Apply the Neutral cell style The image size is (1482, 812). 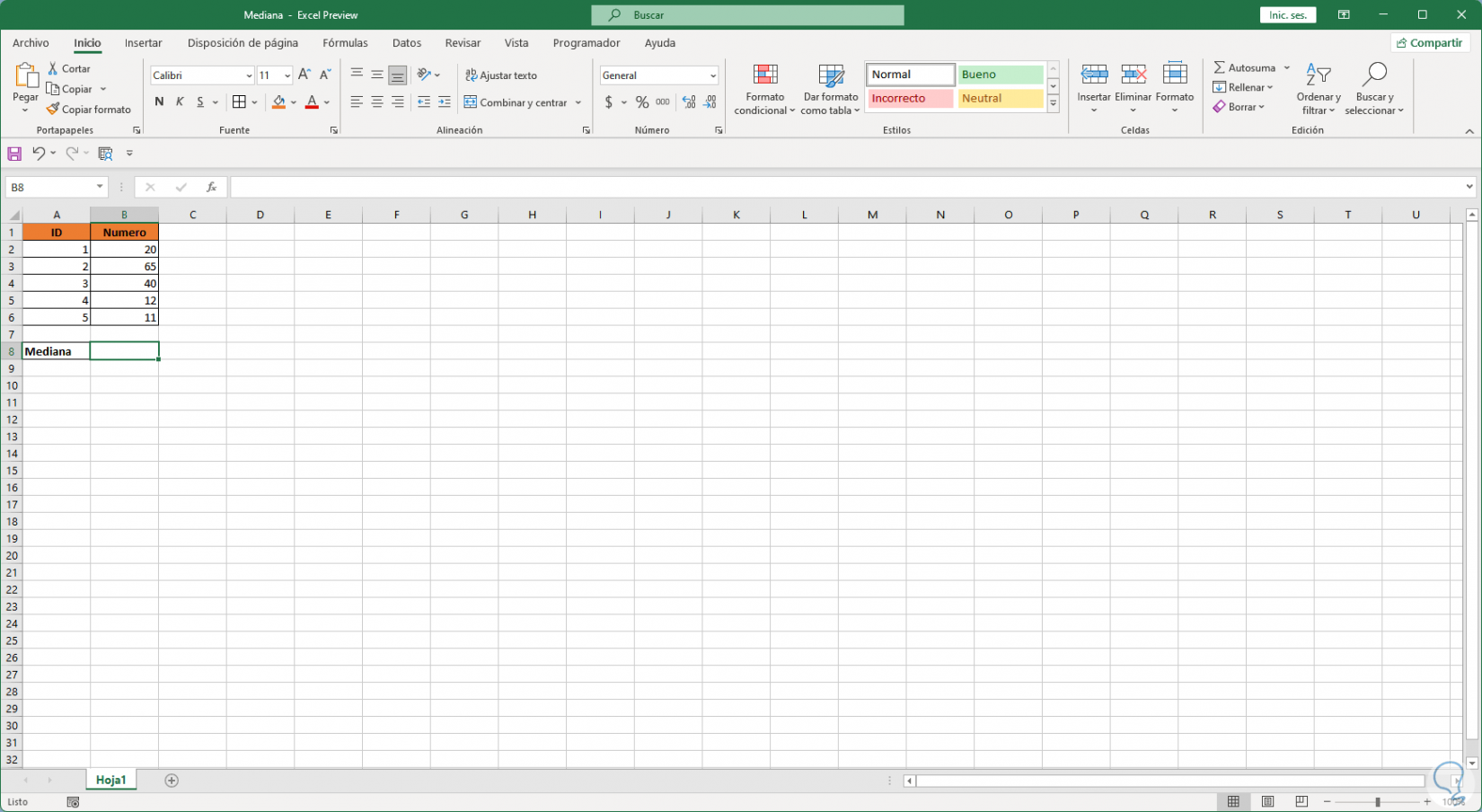click(x=1000, y=98)
